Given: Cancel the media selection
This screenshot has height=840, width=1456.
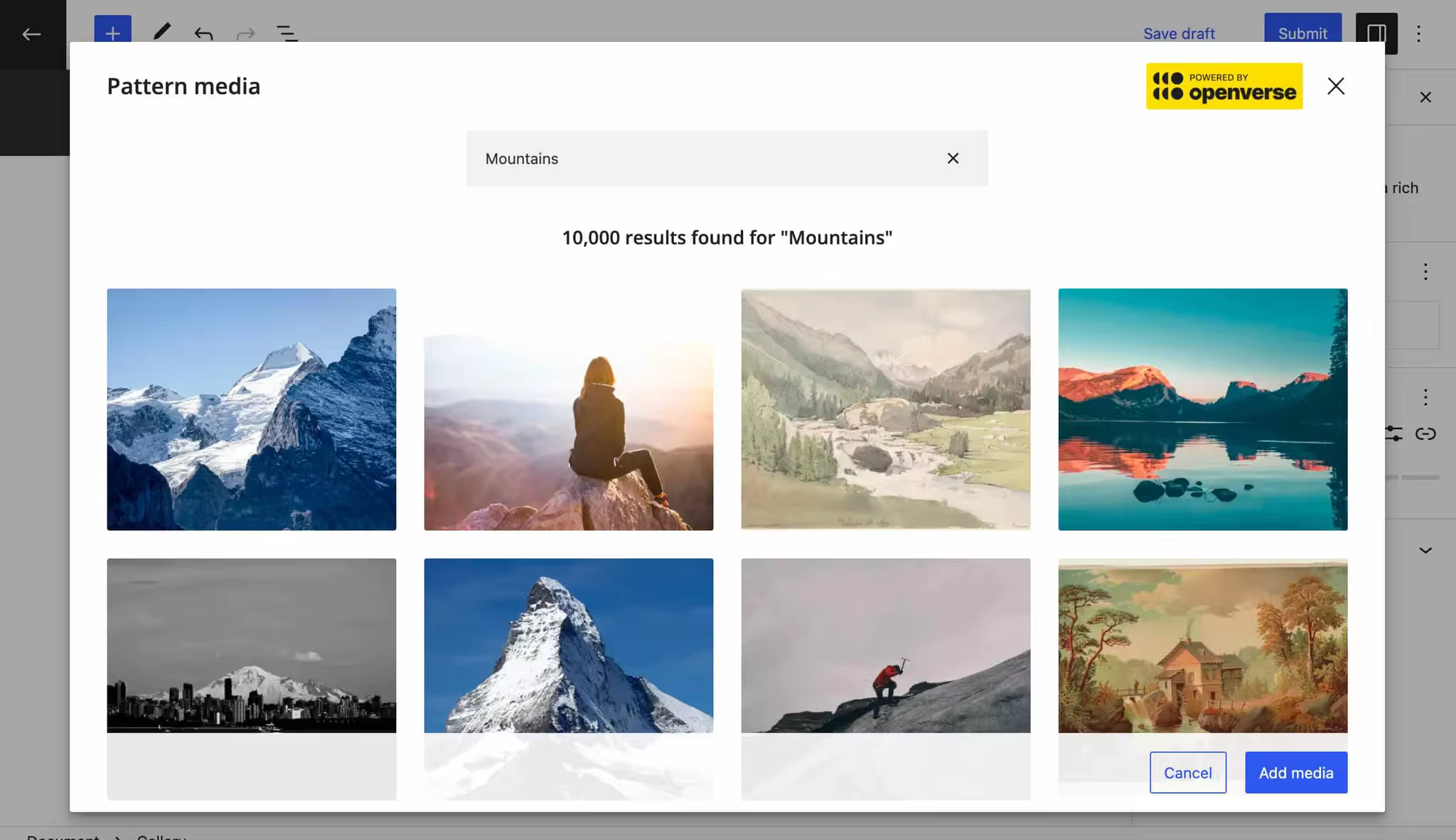Looking at the screenshot, I should [x=1187, y=772].
